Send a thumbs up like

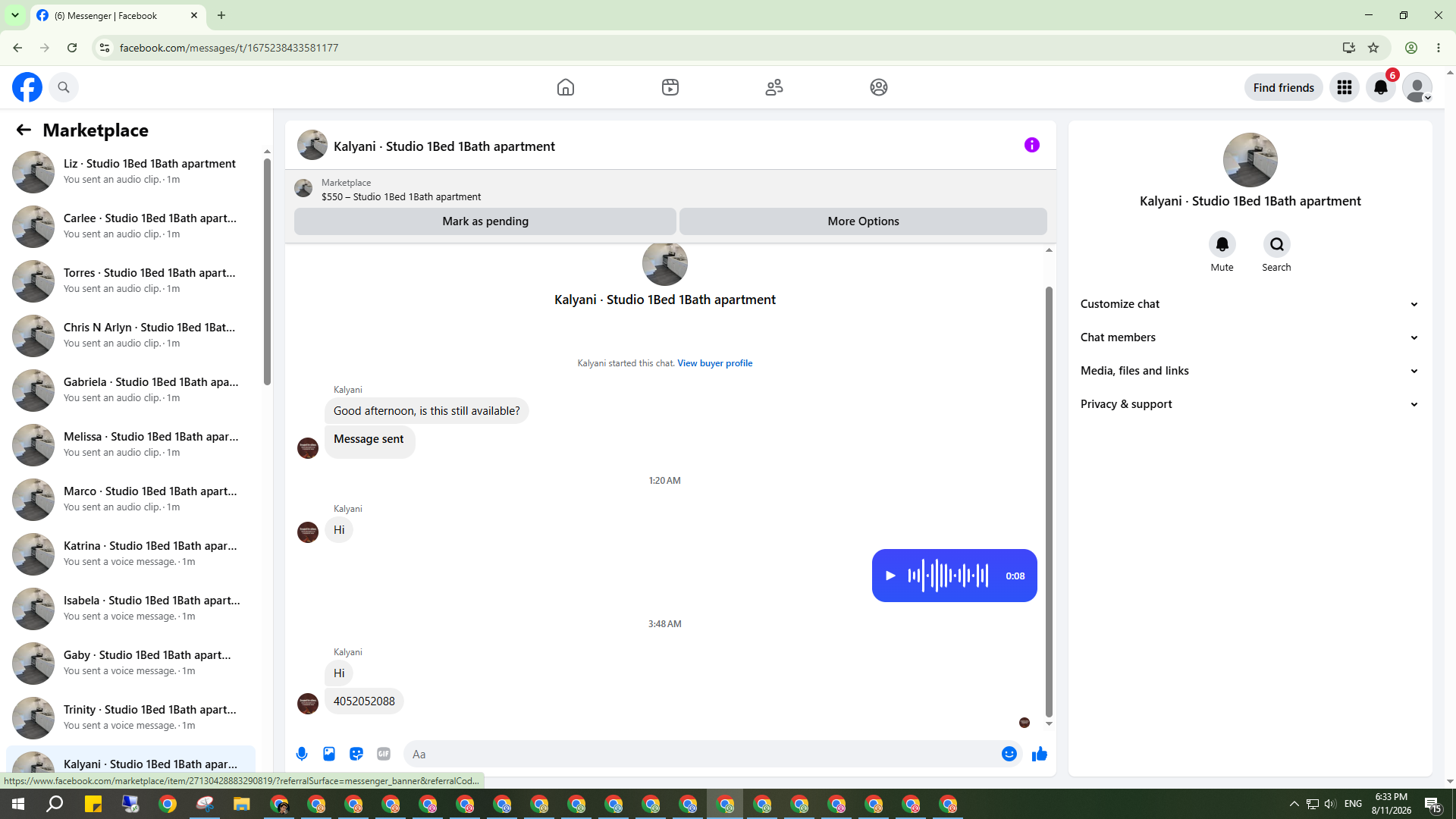click(x=1040, y=754)
